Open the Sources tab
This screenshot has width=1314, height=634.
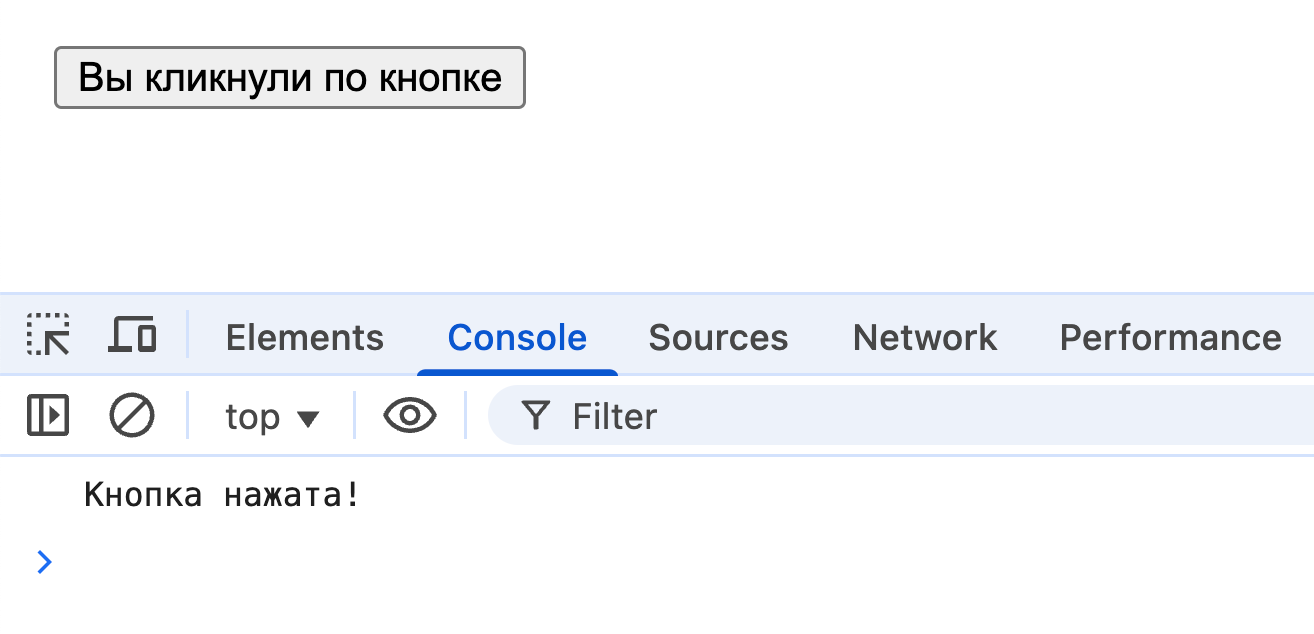click(x=718, y=338)
